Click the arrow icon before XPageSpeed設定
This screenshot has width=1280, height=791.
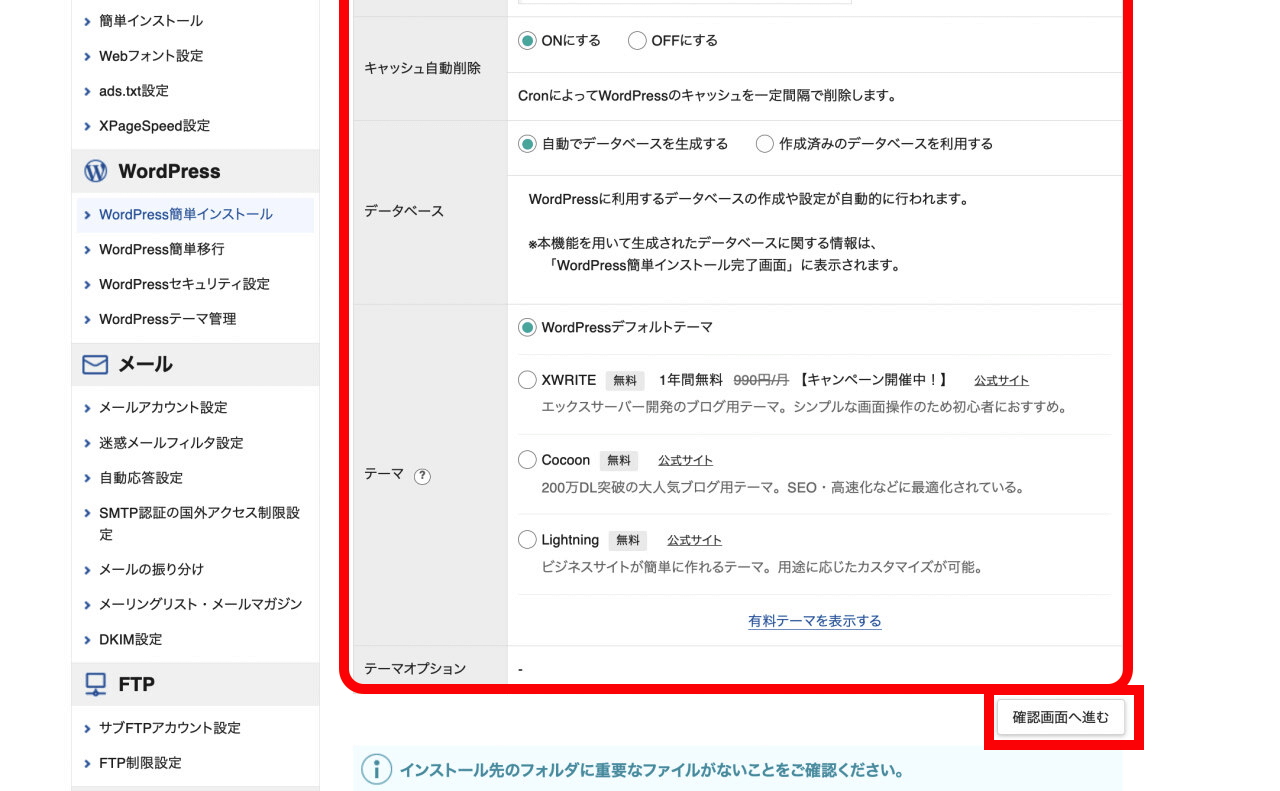85,126
